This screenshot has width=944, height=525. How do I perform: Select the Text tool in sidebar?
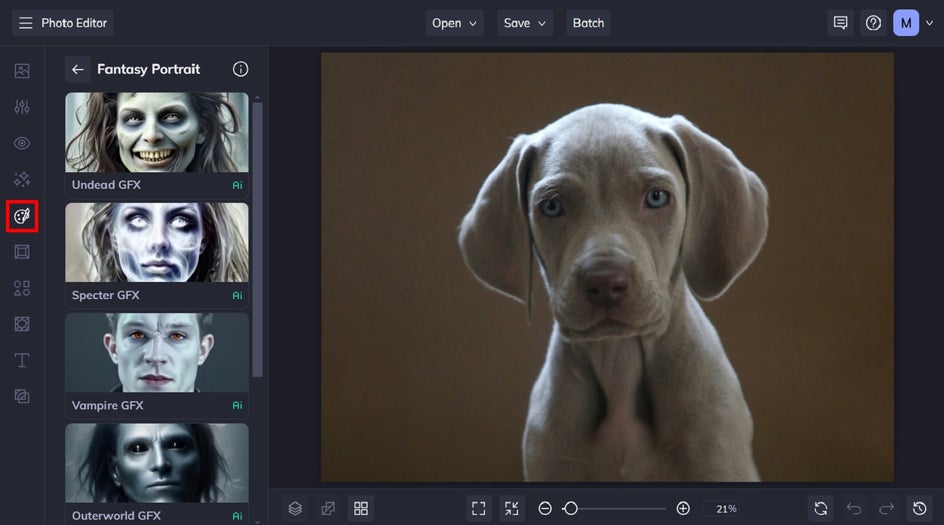[22, 360]
